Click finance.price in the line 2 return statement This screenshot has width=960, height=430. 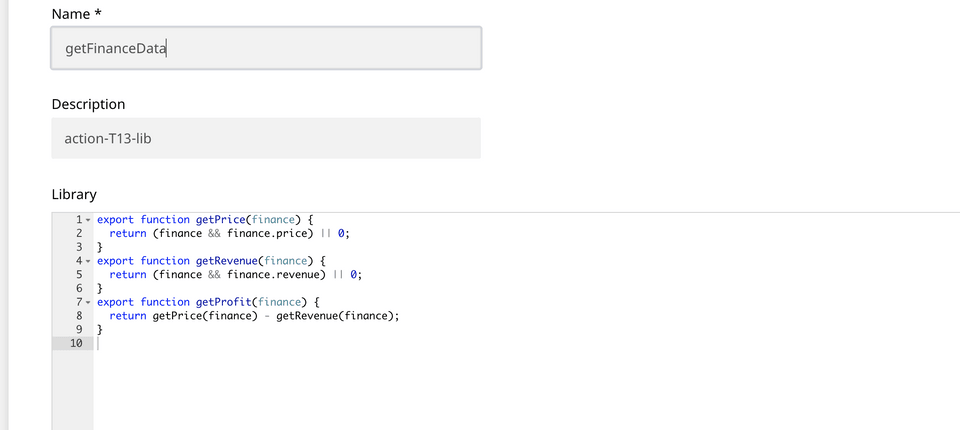(267, 233)
